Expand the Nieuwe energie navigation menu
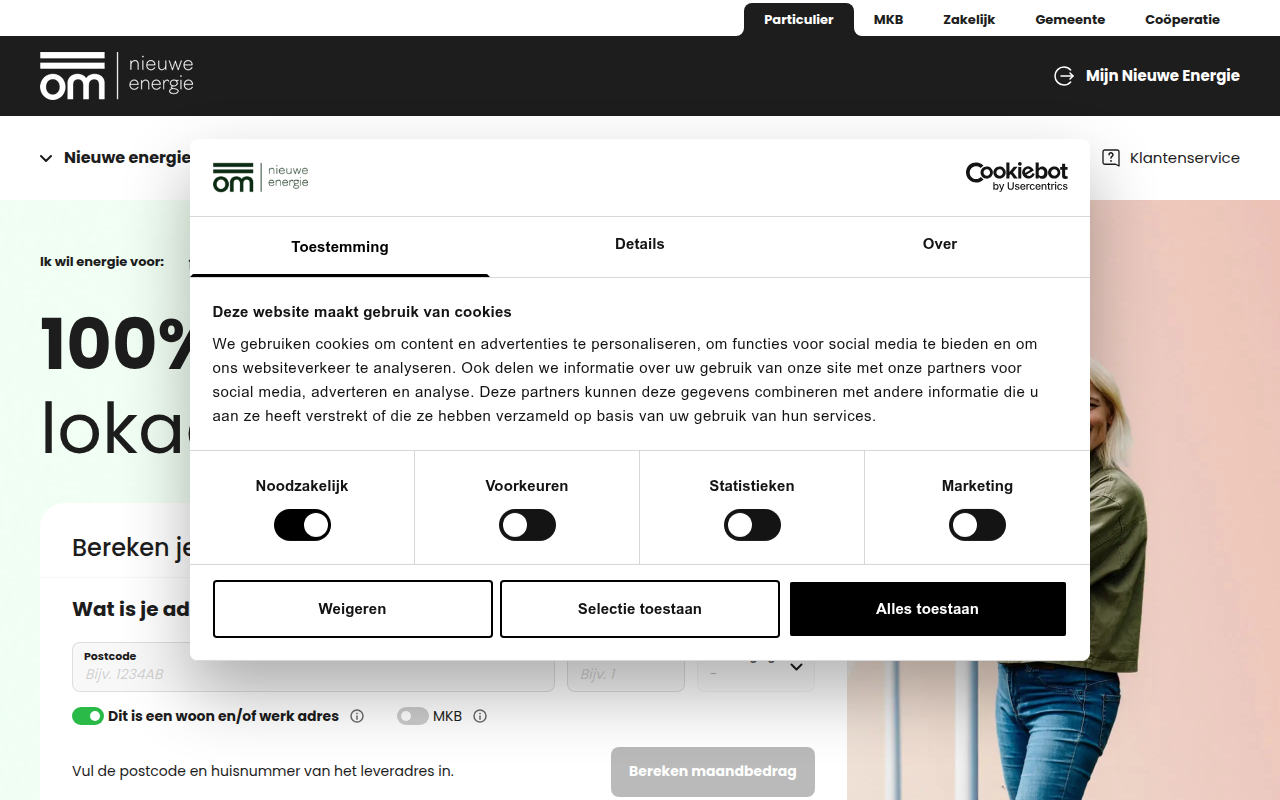 tap(115, 158)
